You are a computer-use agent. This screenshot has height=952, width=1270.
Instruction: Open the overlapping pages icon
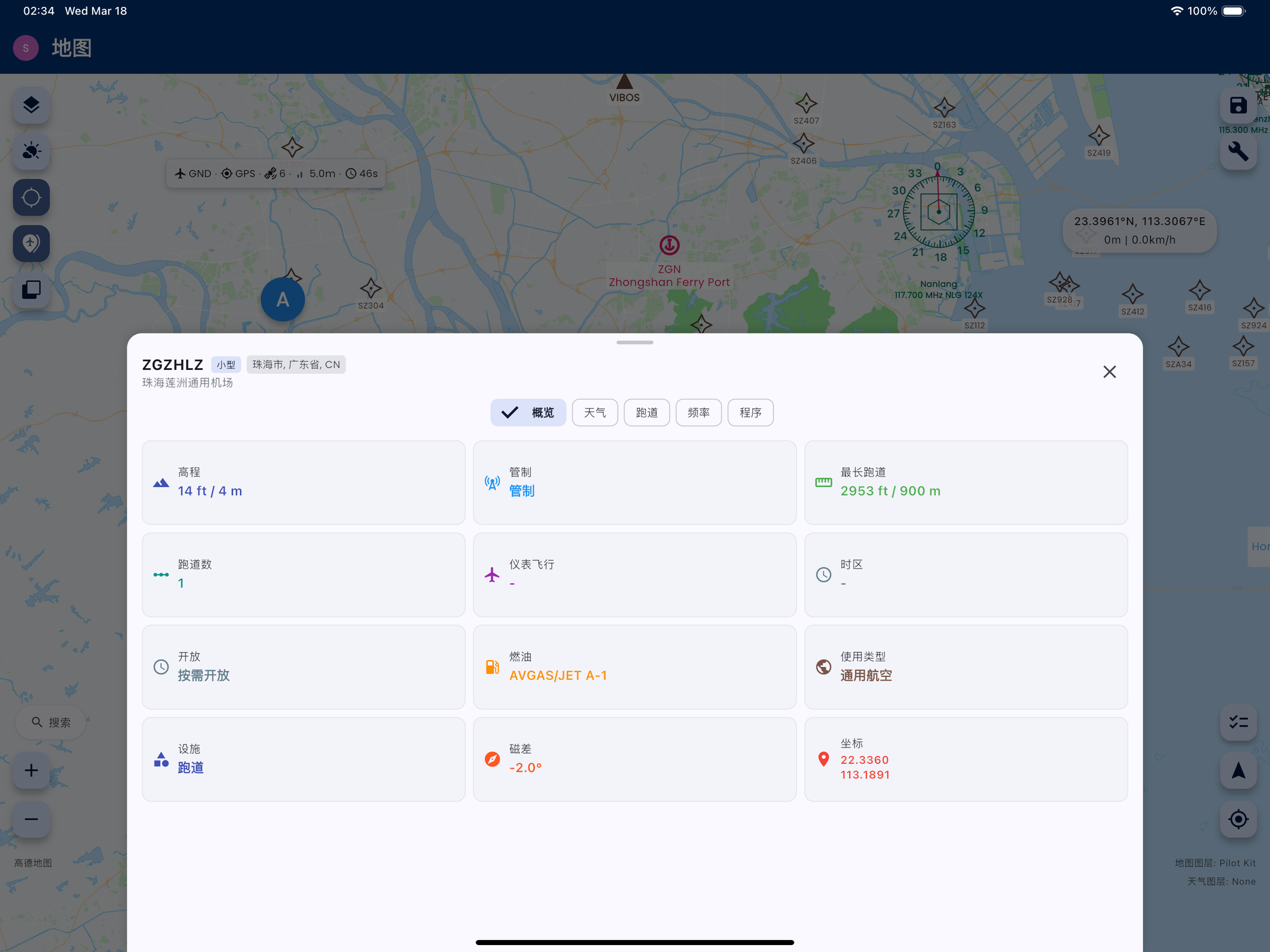[31, 290]
